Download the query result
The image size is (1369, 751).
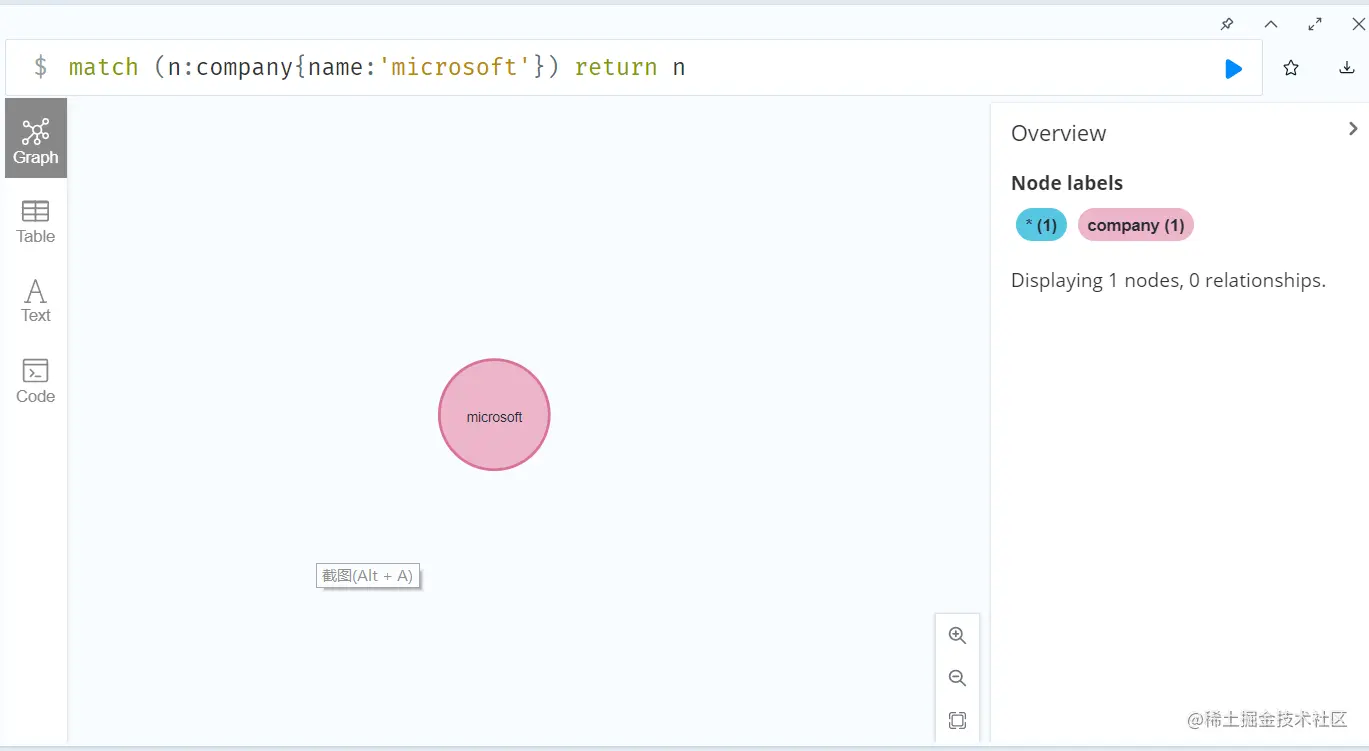tap(1346, 68)
